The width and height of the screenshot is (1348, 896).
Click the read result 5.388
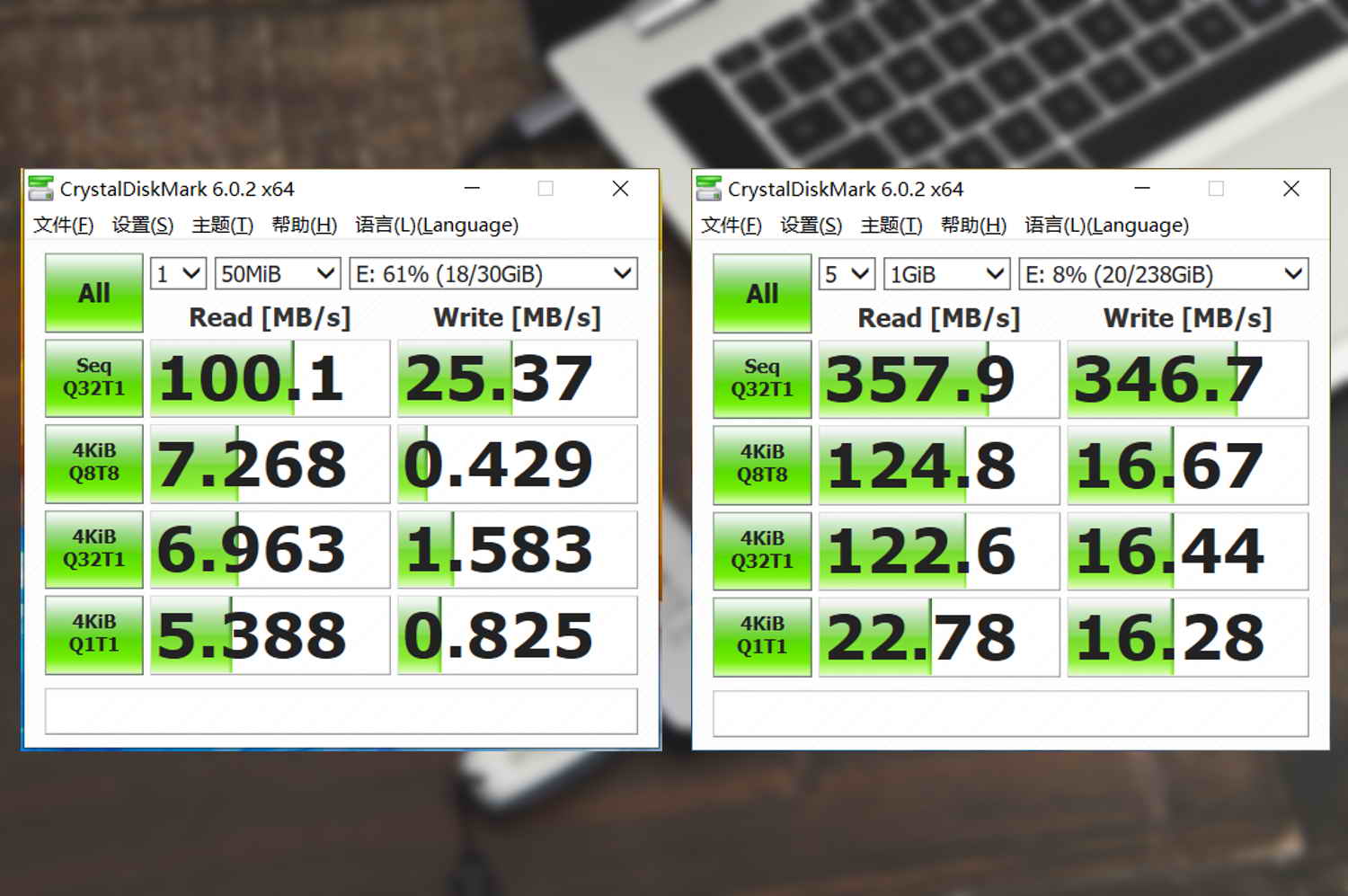(x=270, y=634)
